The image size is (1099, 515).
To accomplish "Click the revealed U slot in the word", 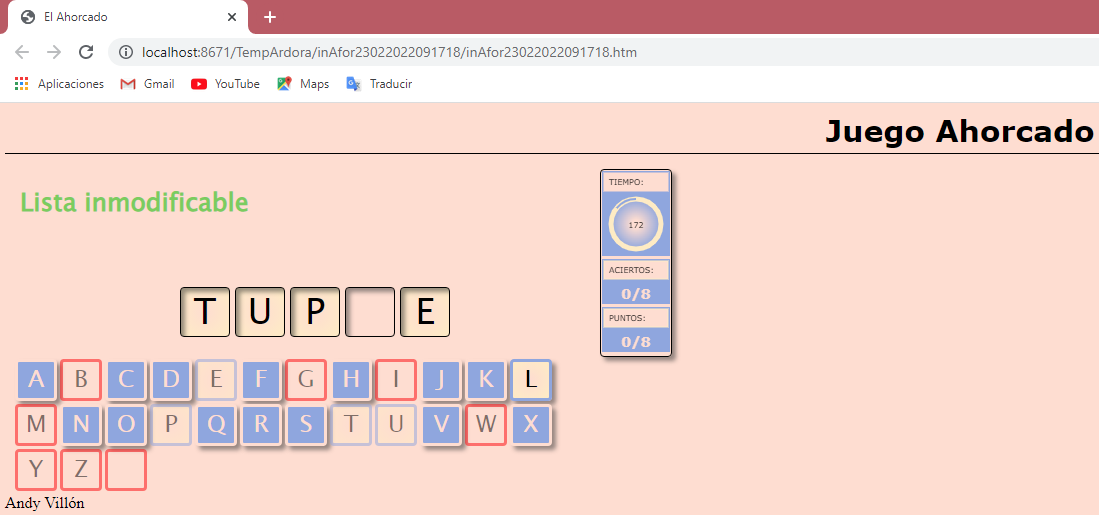I will point(259,312).
